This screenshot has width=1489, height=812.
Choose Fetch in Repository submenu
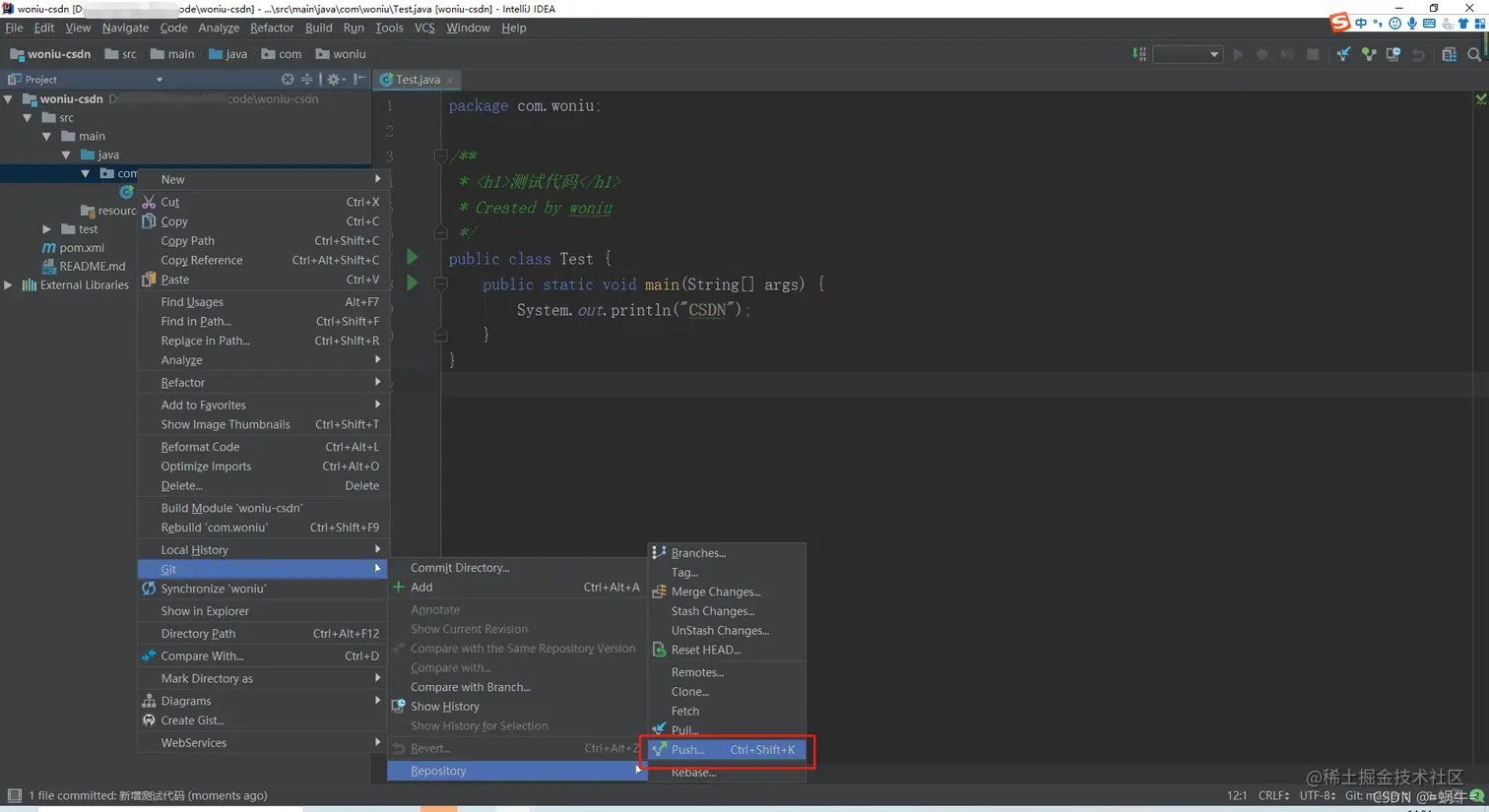[x=727, y=711]
